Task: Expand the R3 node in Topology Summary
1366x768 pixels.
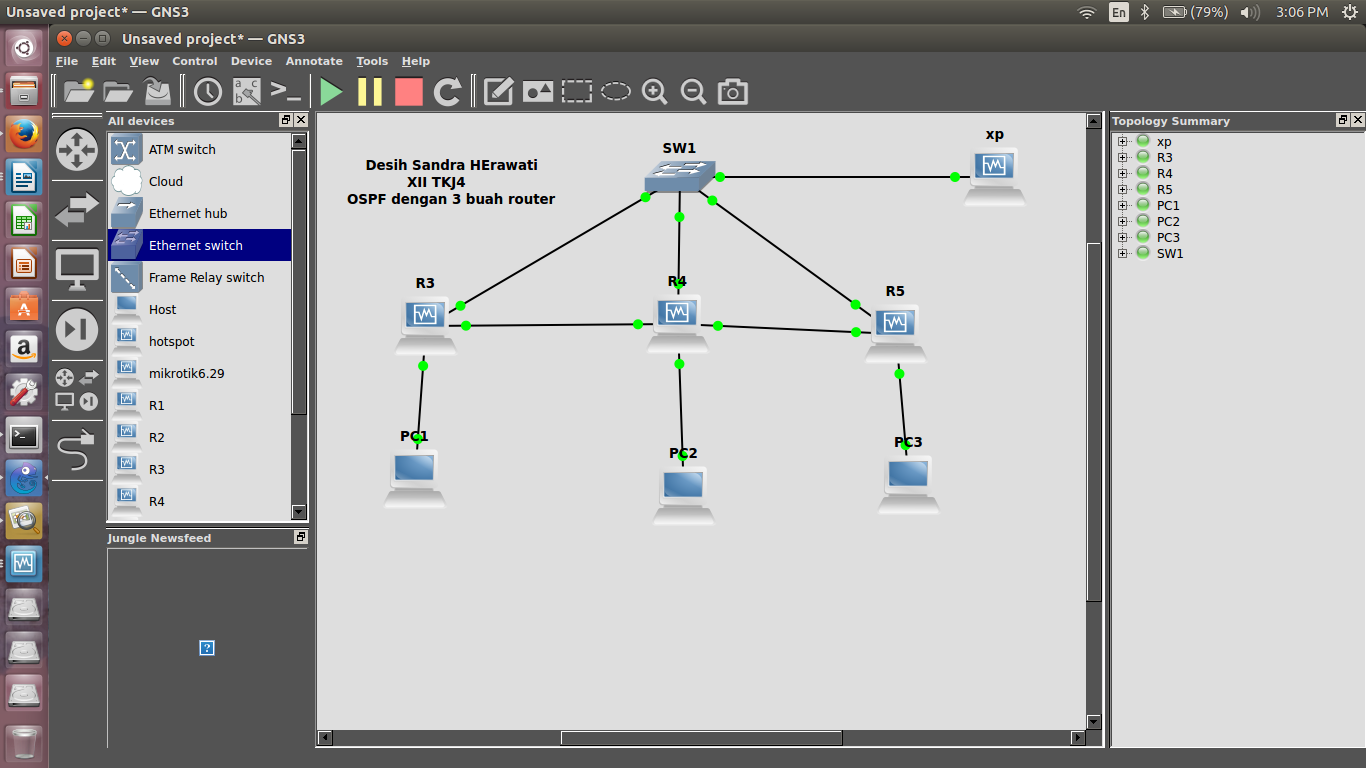Action: pyautogui.click(x=1124, y=157)
